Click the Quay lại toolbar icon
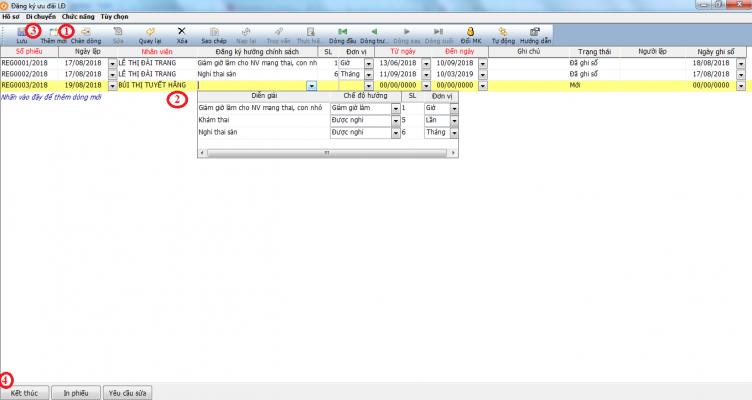The width and height of the screenshot is (752, 400). click(x=150, y=32)
